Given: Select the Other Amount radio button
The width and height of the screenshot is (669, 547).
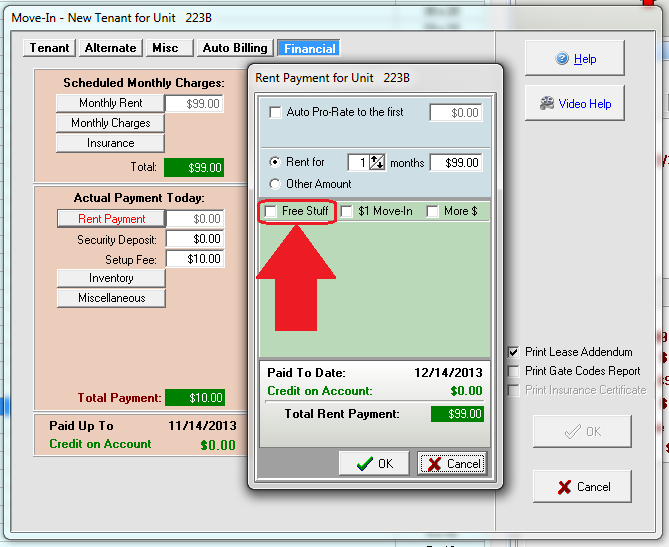Looking at the screenshot, I should tap(275, 184).
